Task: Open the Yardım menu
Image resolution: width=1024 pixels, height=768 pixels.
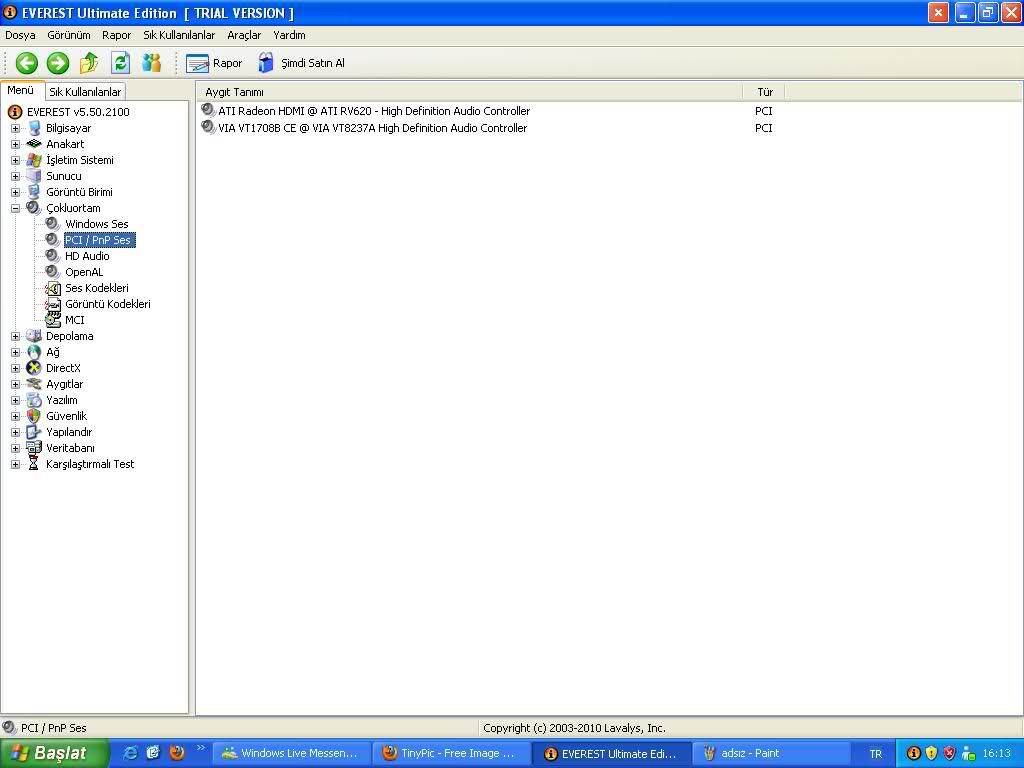Action: [x=289, y=35]
